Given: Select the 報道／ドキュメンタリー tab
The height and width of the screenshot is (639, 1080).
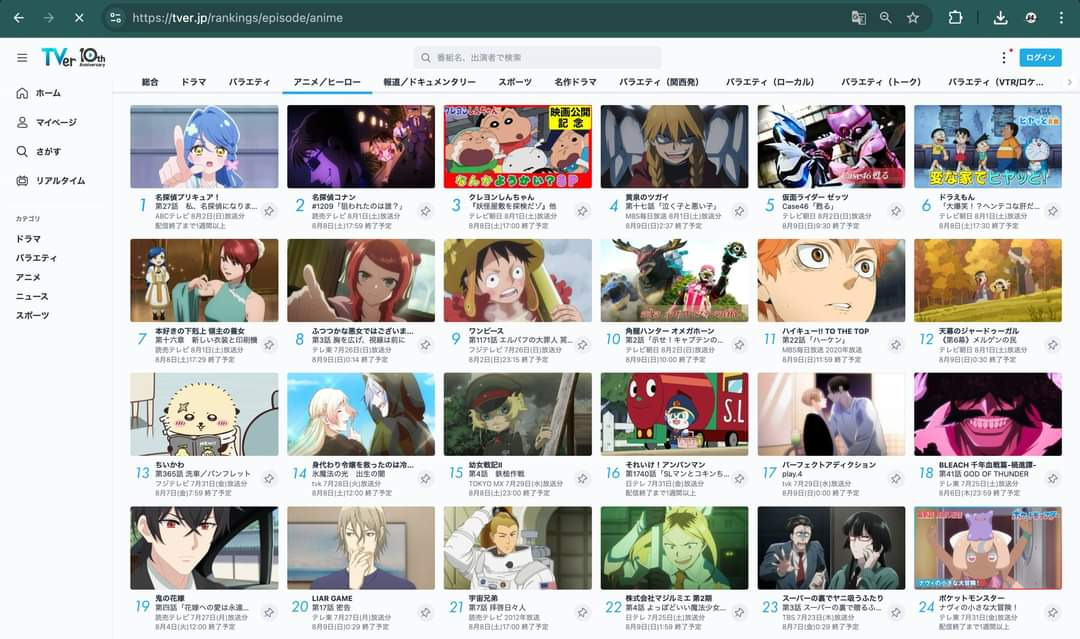Looking at the screenshot, I should [430, 82].
